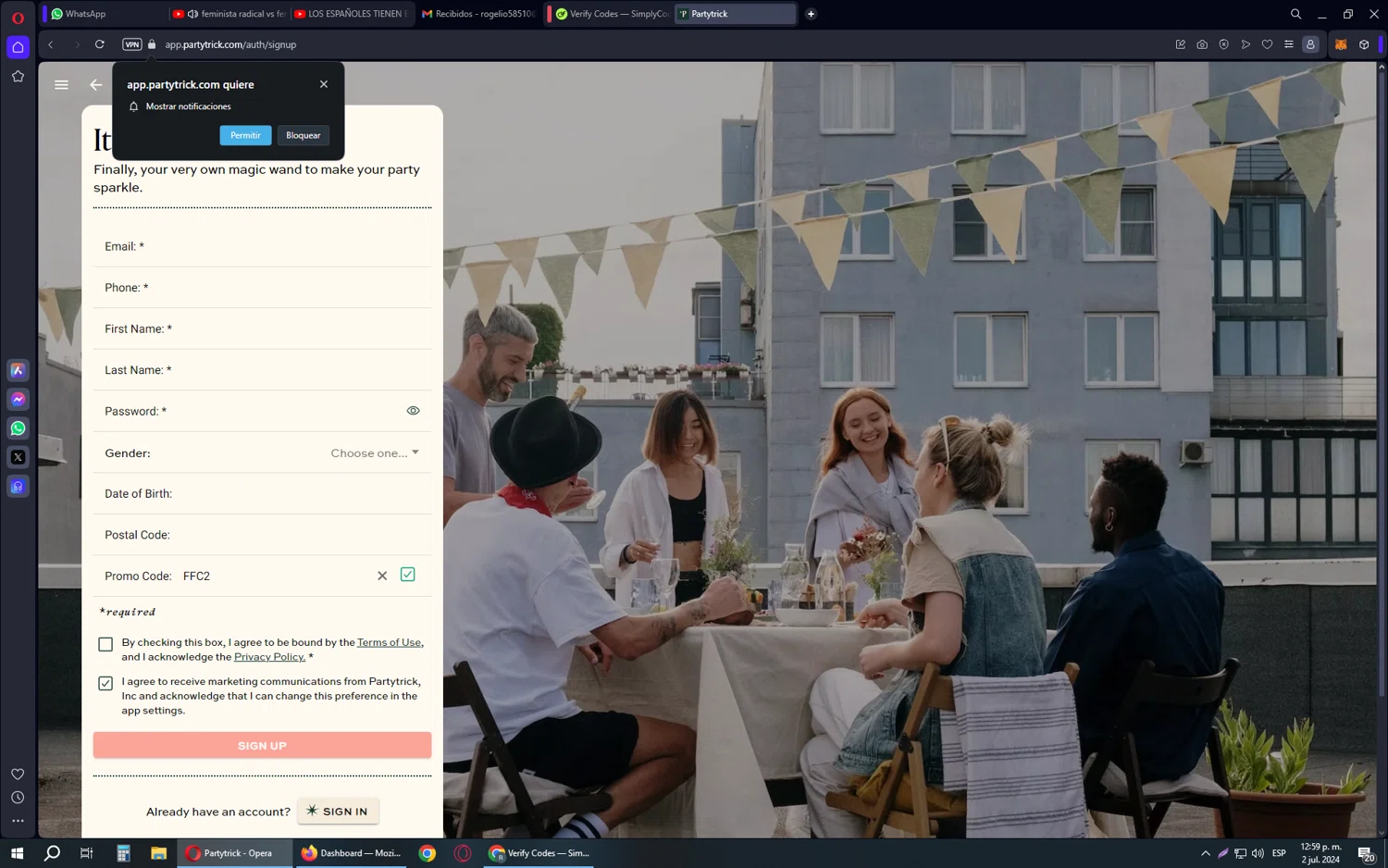The height and width of the screenshot is (868, 1388).
Task: Switch to the WhatsApp tab
Action: pyautogui.click(x=104, y=14)
